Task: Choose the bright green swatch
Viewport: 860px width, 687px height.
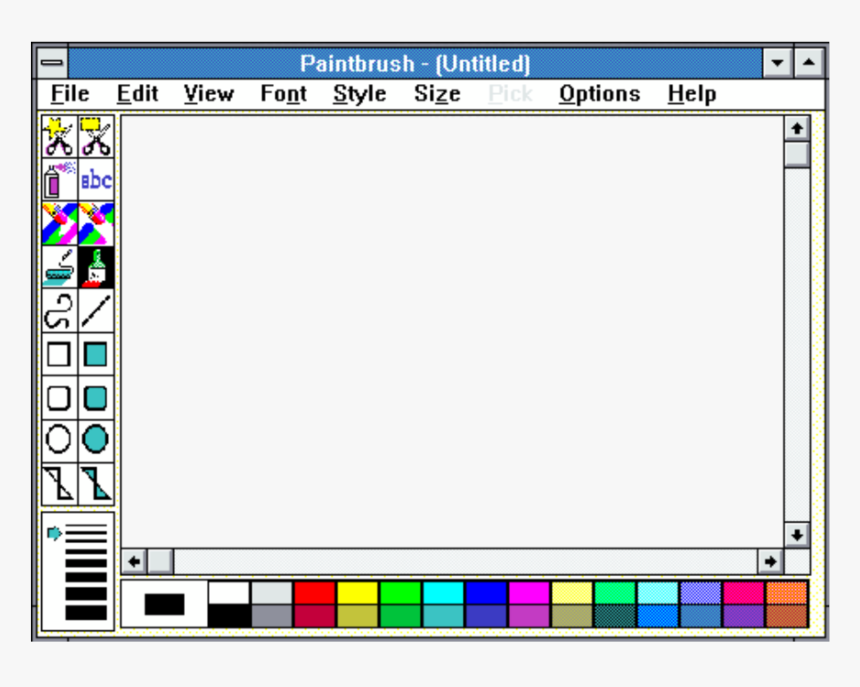Action: pos(400,593)
